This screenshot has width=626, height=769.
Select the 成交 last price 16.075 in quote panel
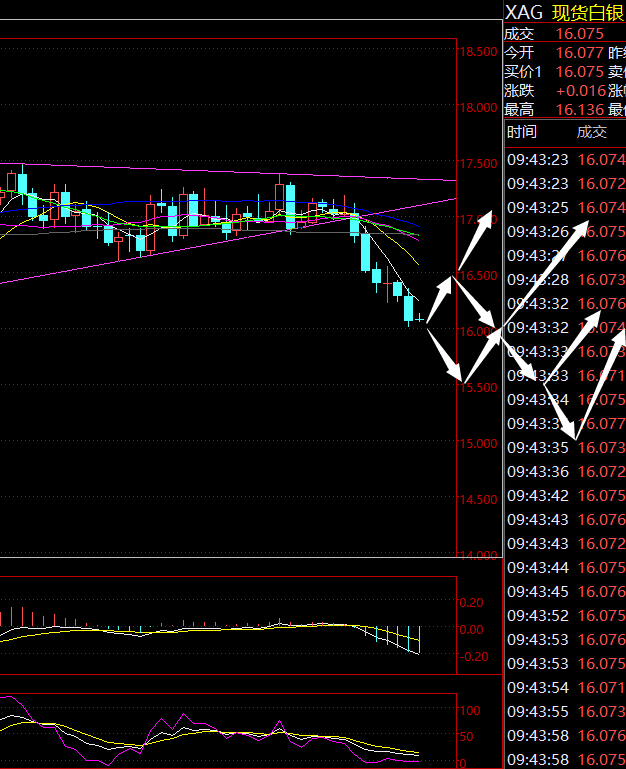point(579,34)
